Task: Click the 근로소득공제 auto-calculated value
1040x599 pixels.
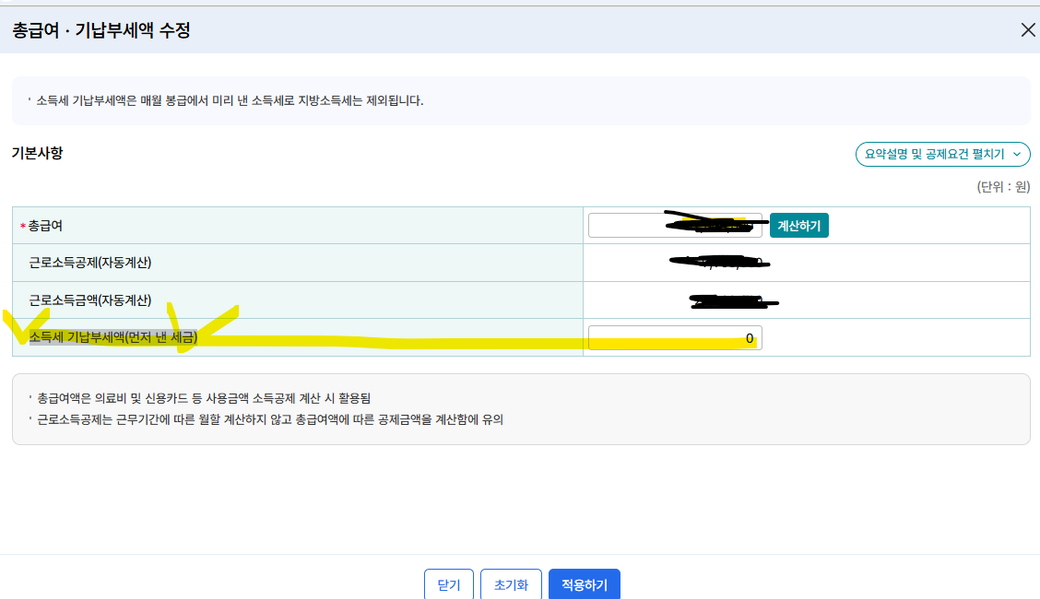Action: pos(720,264)
